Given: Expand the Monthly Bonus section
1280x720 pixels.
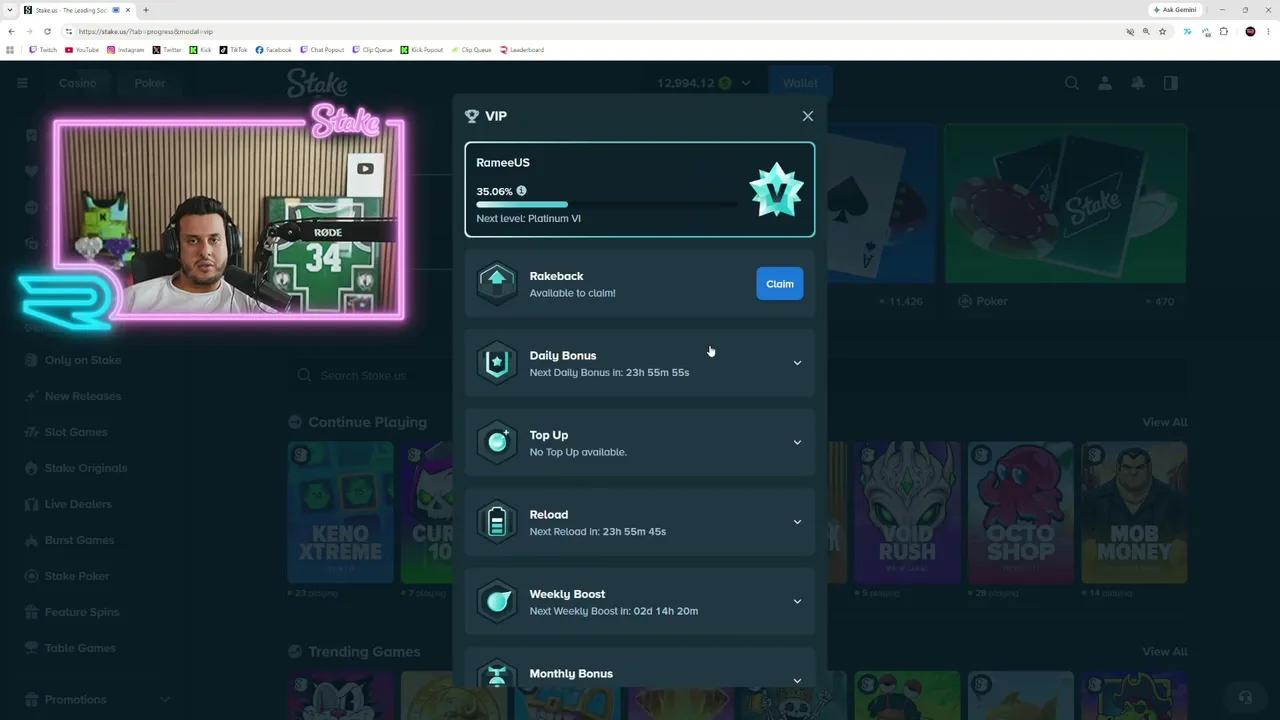Looking at the screenshot, I should pyautogui.click(x=797, y=680).
